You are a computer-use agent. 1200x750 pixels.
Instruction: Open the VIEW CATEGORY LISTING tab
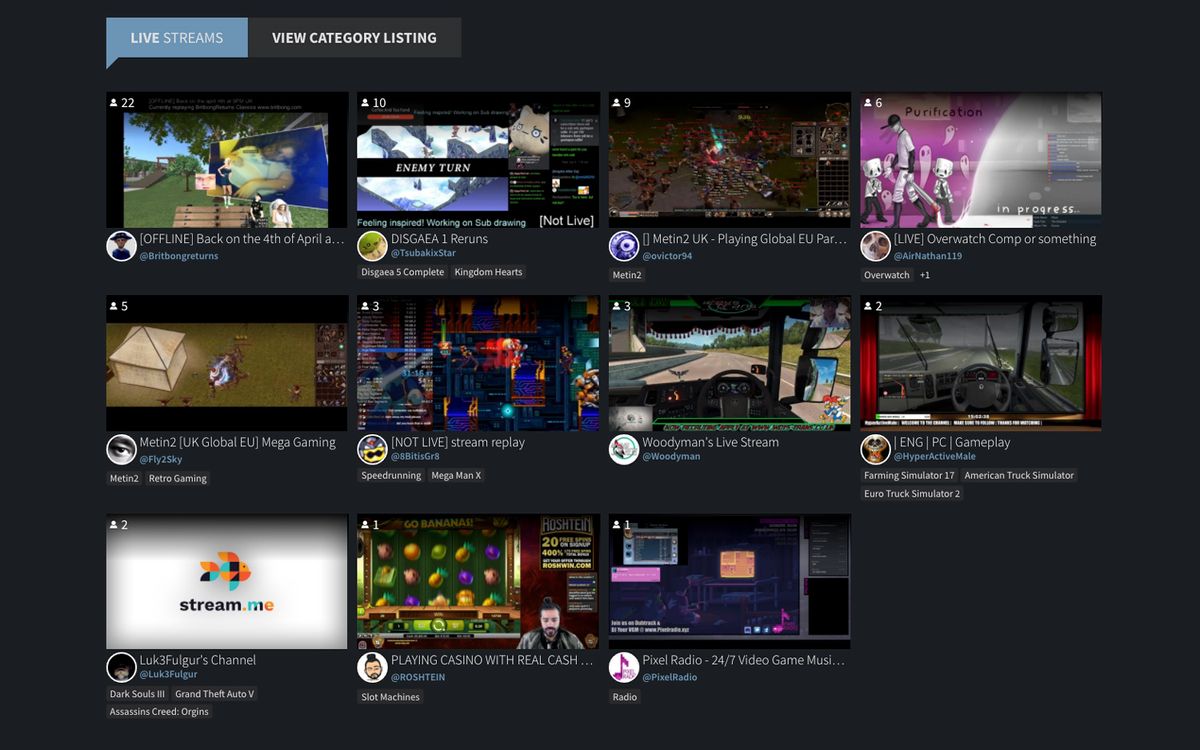tap(355, 37)
